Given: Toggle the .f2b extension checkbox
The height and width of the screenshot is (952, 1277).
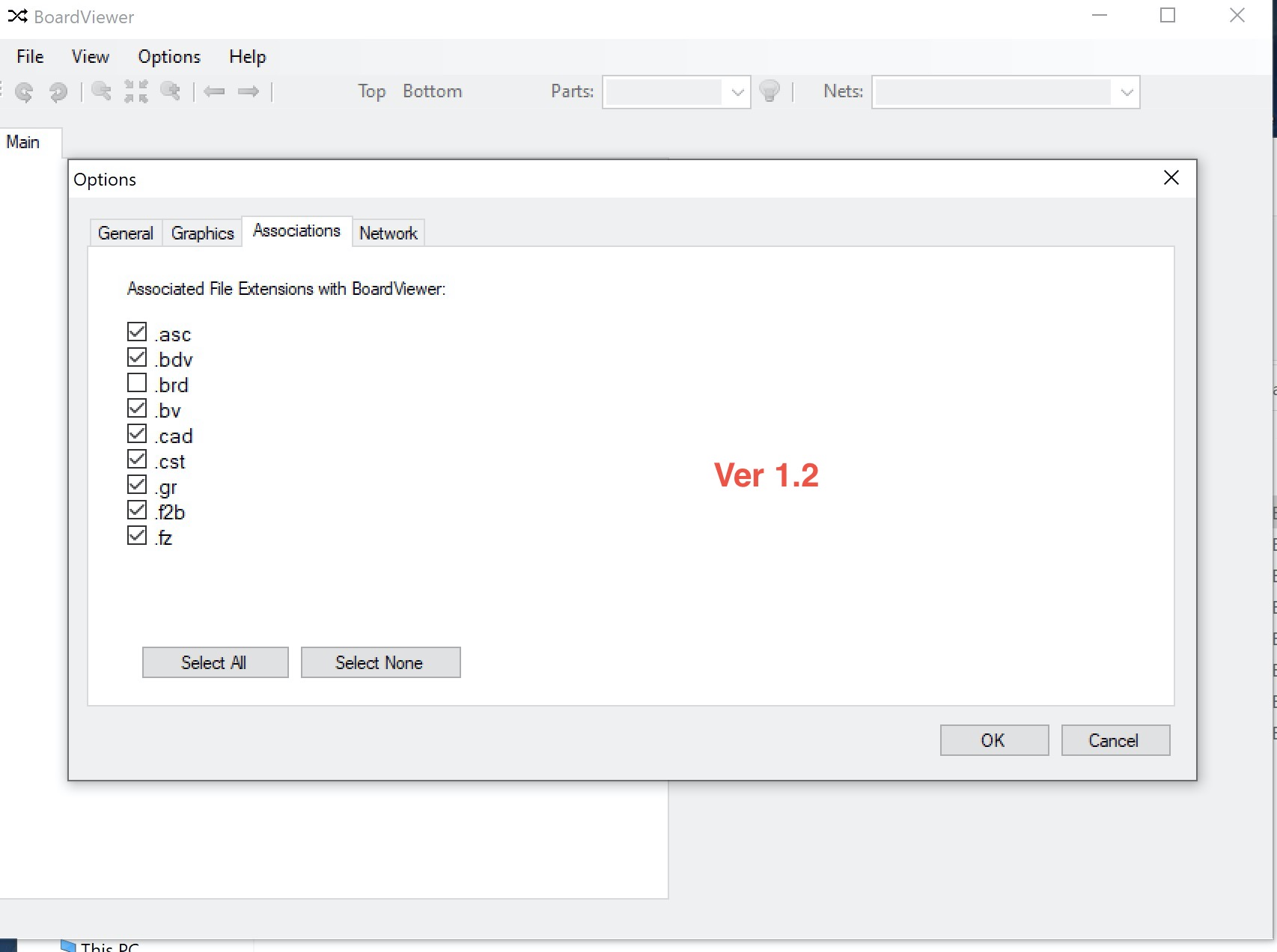Looking at the screenshot, I should 137,510.
